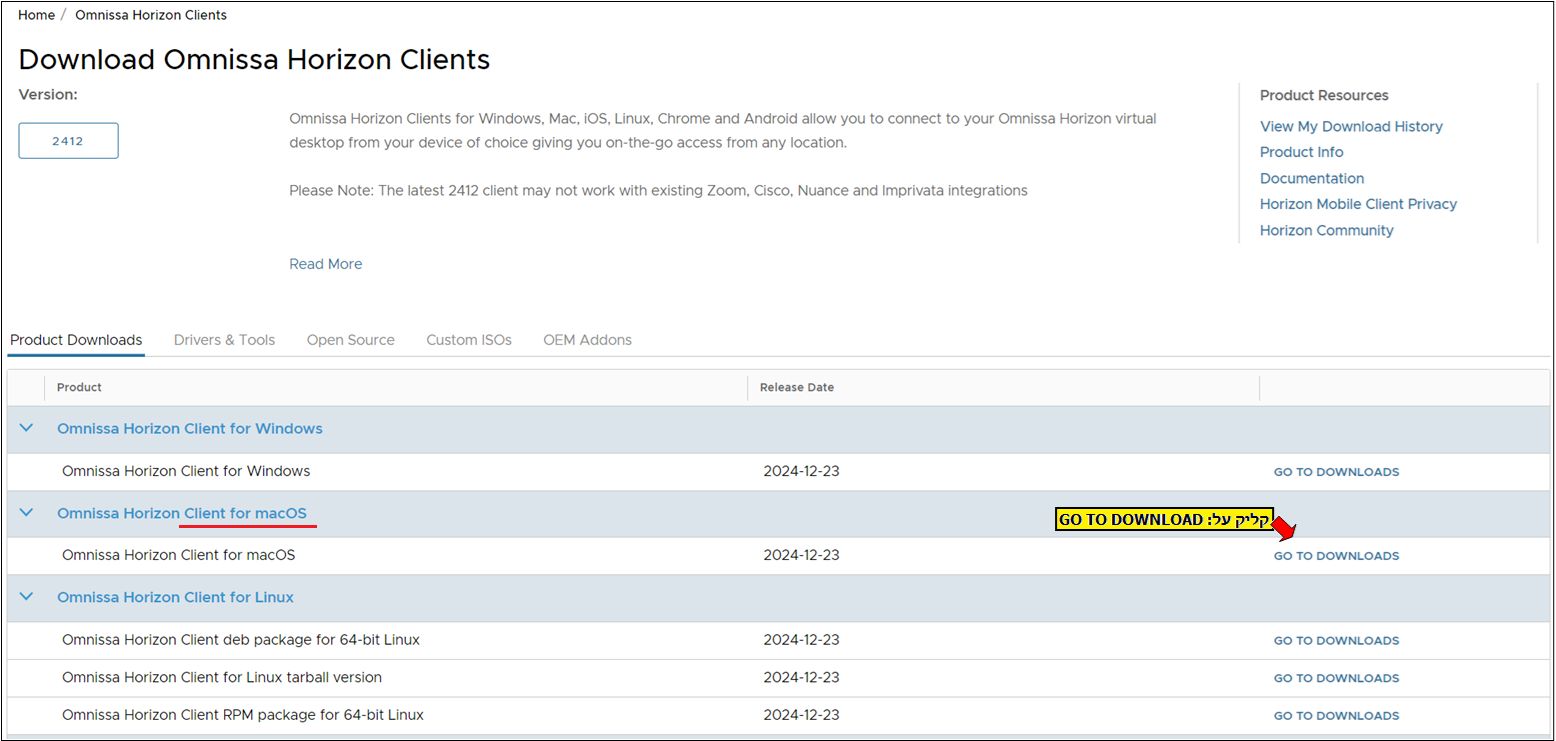Open the version 2412 selector
The width and height of the screenshot is (1556, 741).
pyautogui.click(x=68, y=141)
